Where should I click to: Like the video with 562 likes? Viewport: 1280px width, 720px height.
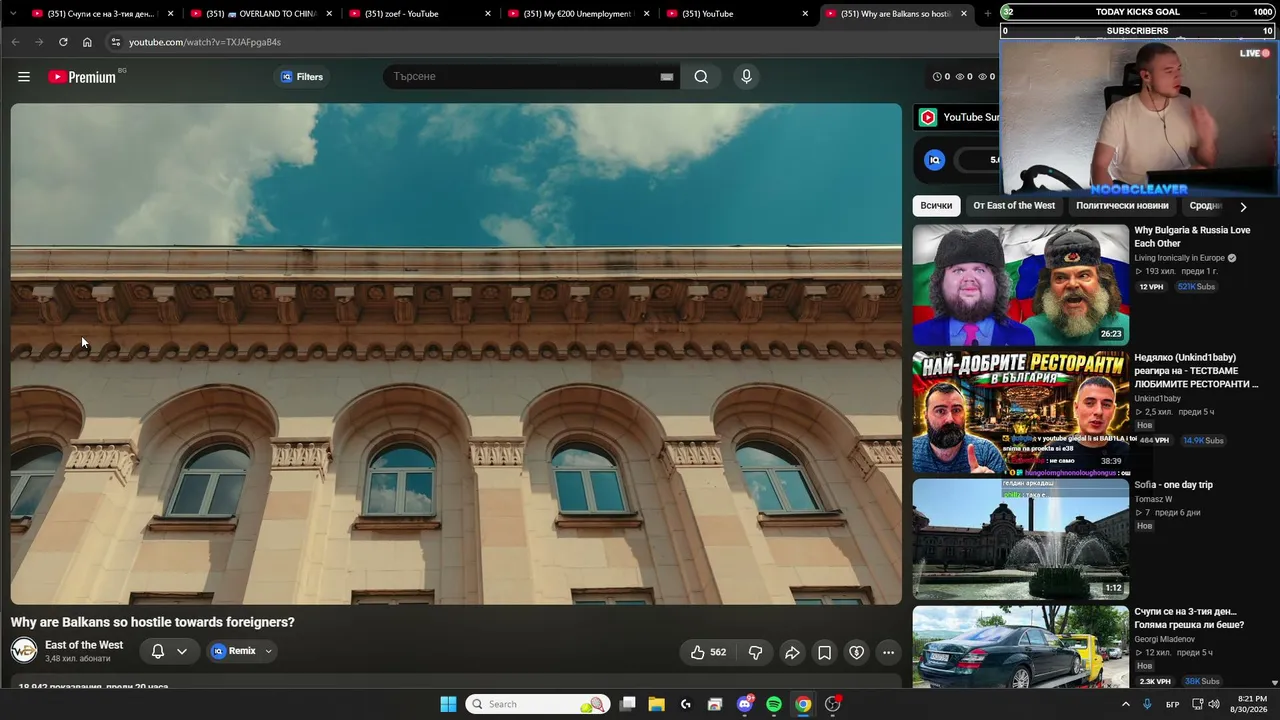coord(707,652)
